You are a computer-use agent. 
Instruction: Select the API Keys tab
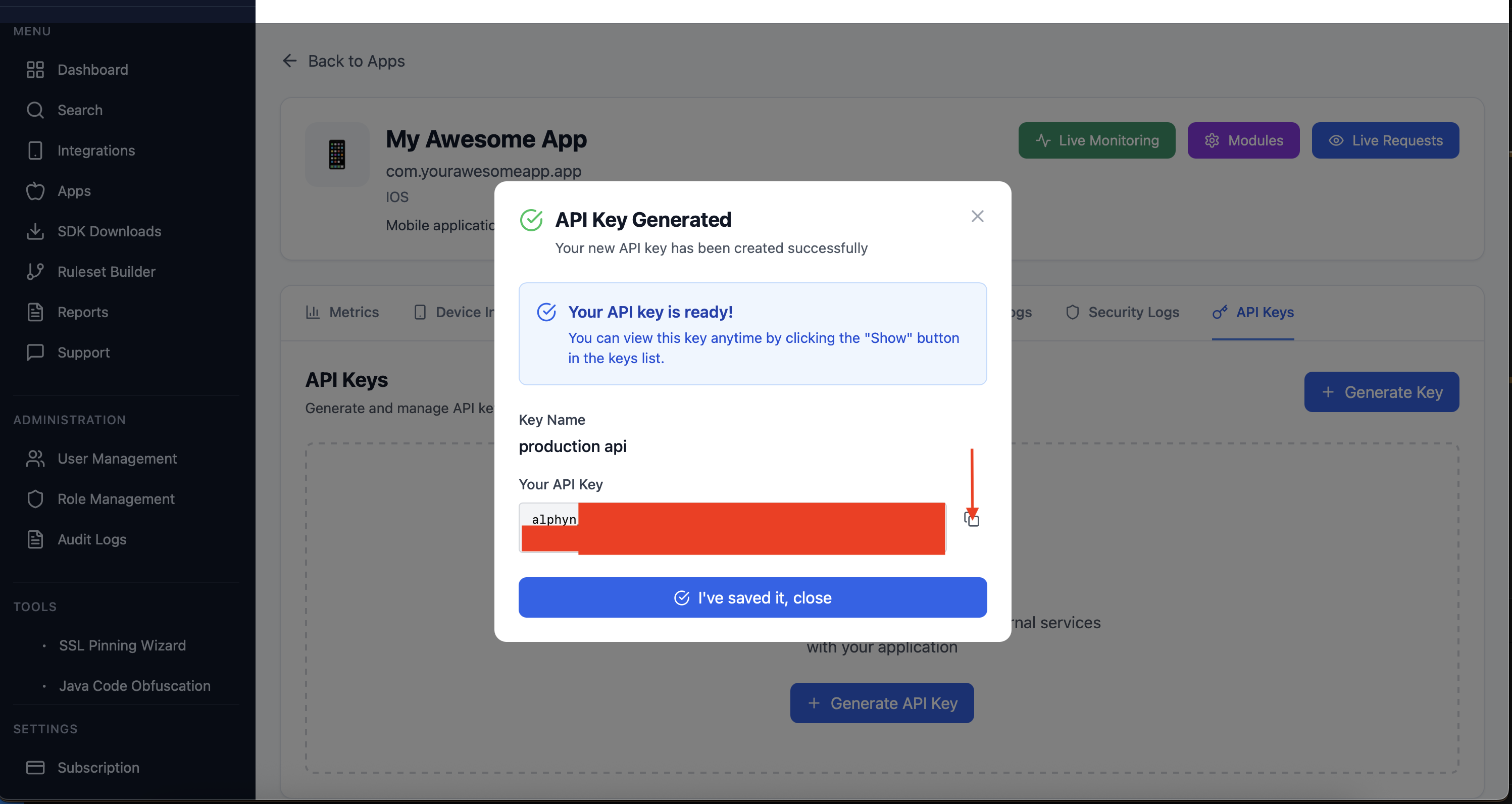[x=1253, y=312]
